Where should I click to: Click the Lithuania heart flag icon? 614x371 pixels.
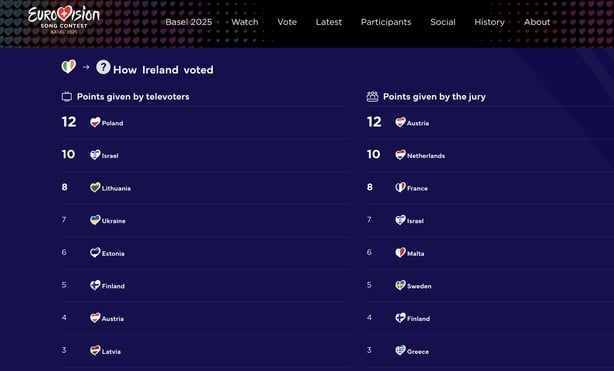pyautogui.click(x=95, y=187)
